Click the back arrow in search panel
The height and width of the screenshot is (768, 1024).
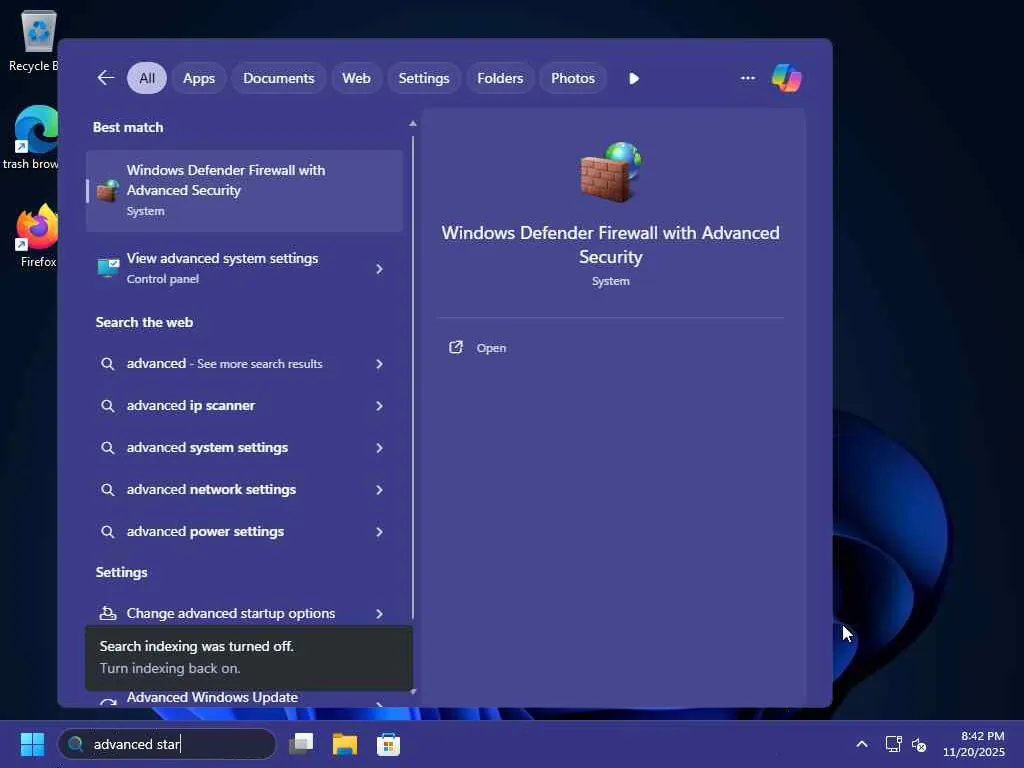[x=105, y=78]
